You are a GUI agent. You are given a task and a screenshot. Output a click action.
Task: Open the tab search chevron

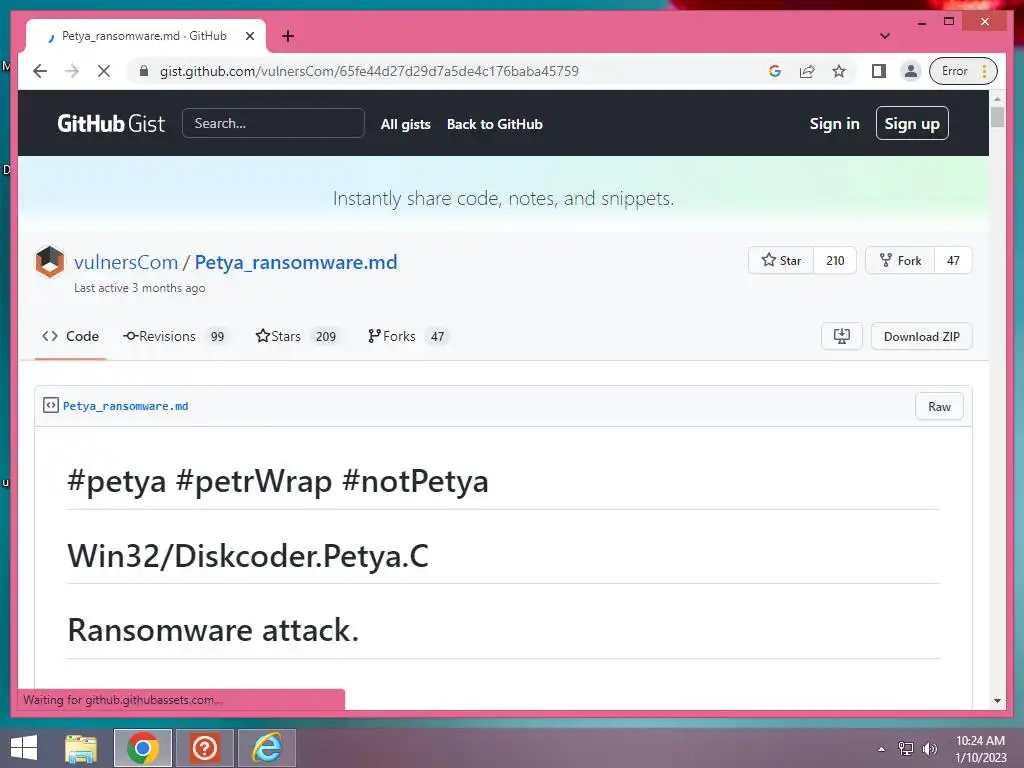pyautogui.click(x=885, y=36)
